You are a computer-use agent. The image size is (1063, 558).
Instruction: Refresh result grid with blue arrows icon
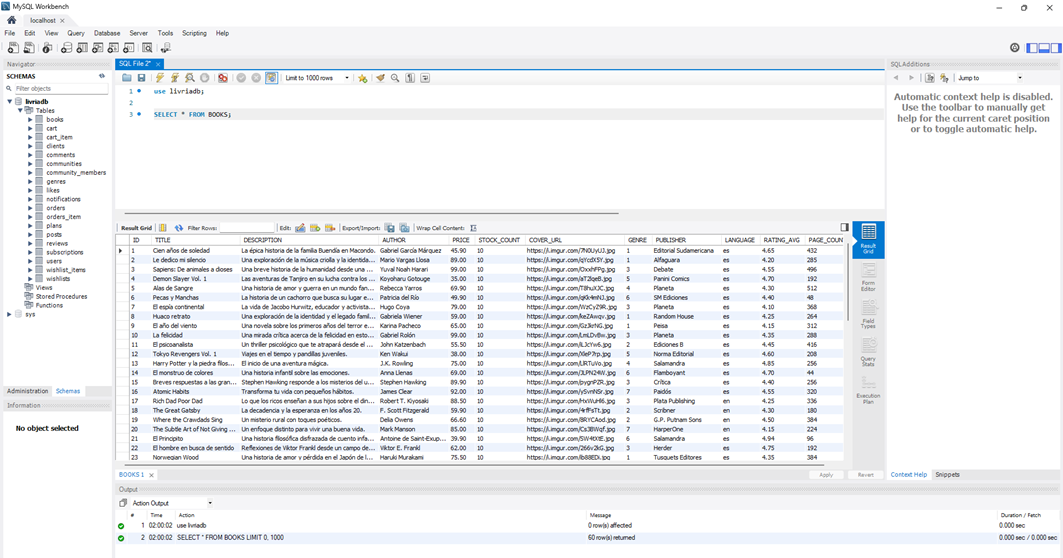pos(179,228)
